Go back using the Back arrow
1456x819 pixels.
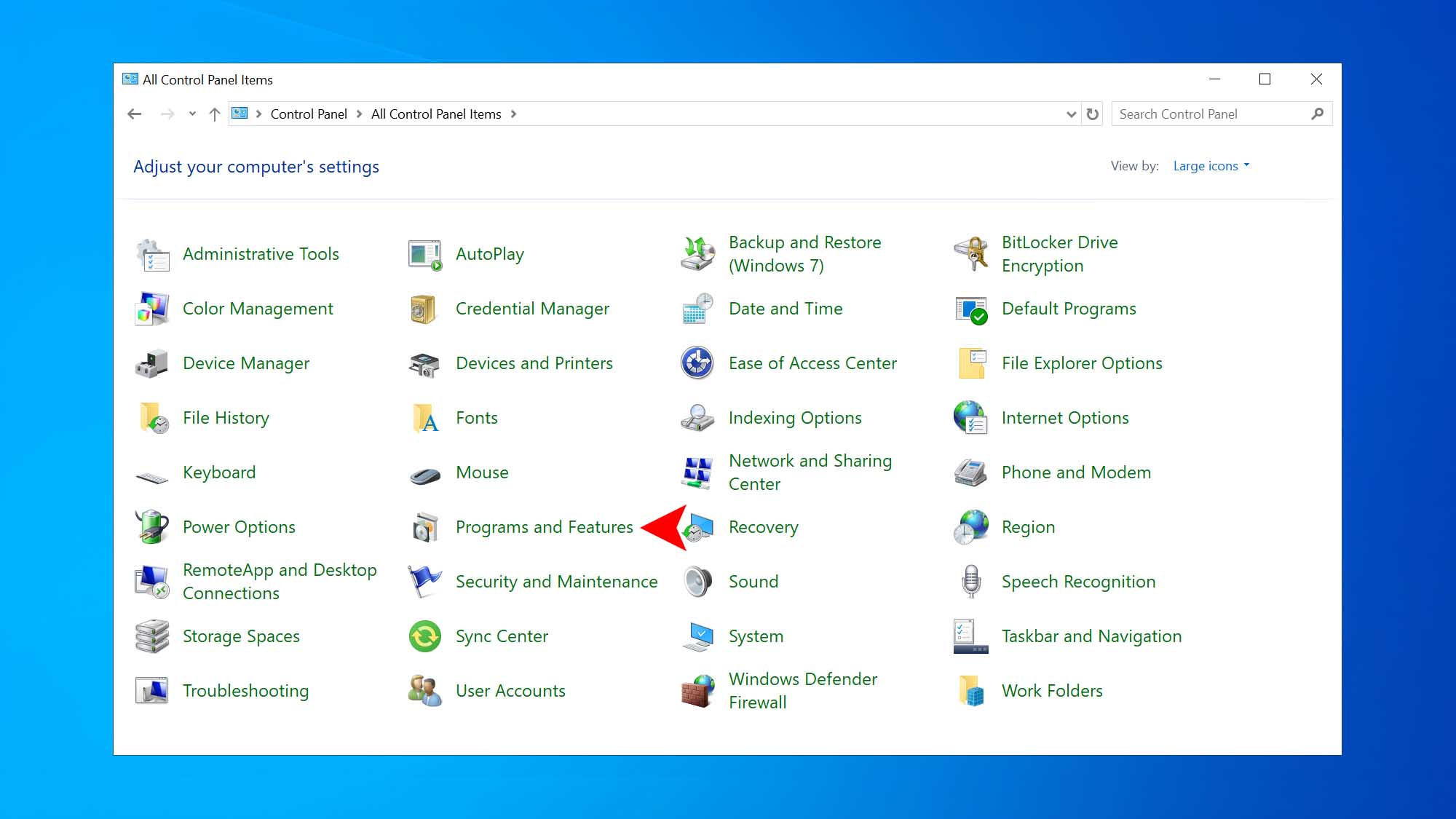[x=135, y=114]
